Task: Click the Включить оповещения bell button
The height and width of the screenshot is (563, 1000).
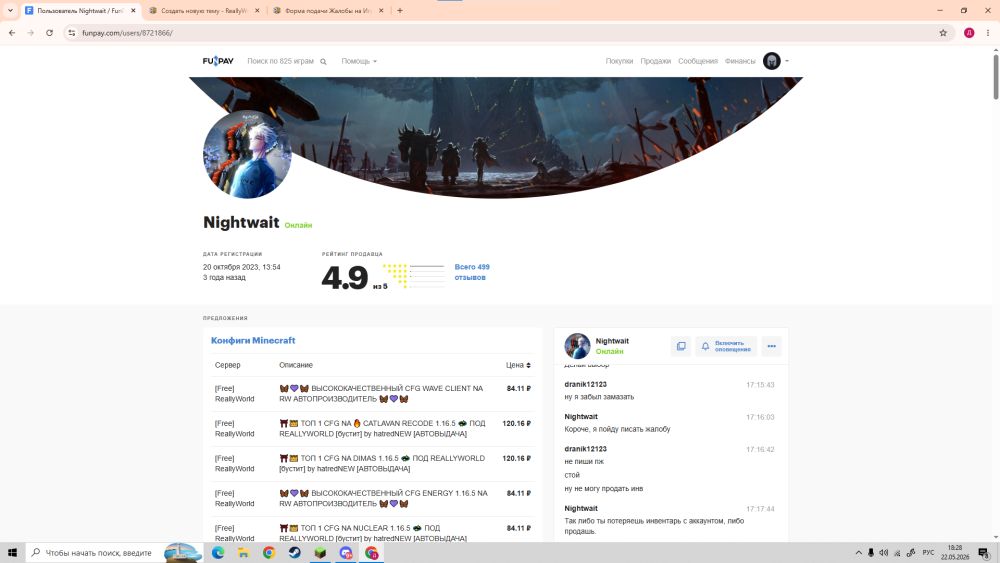Action: tap(726, 346)
